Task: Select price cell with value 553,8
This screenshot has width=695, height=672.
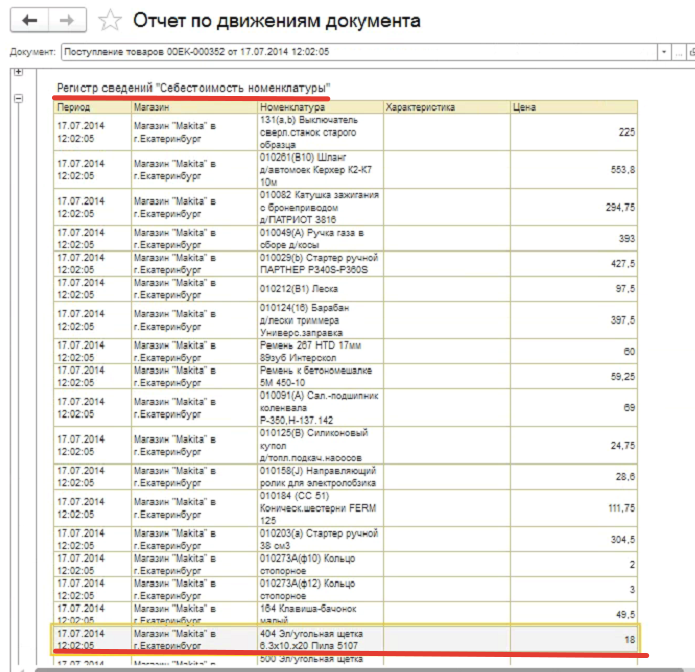Action: (x=574, y=170)
